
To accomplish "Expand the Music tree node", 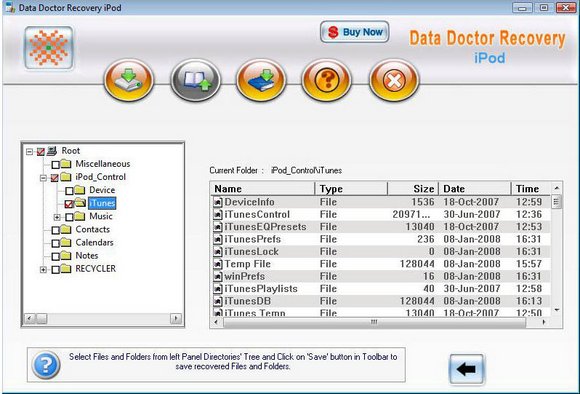I will click(x=57, y=217).
